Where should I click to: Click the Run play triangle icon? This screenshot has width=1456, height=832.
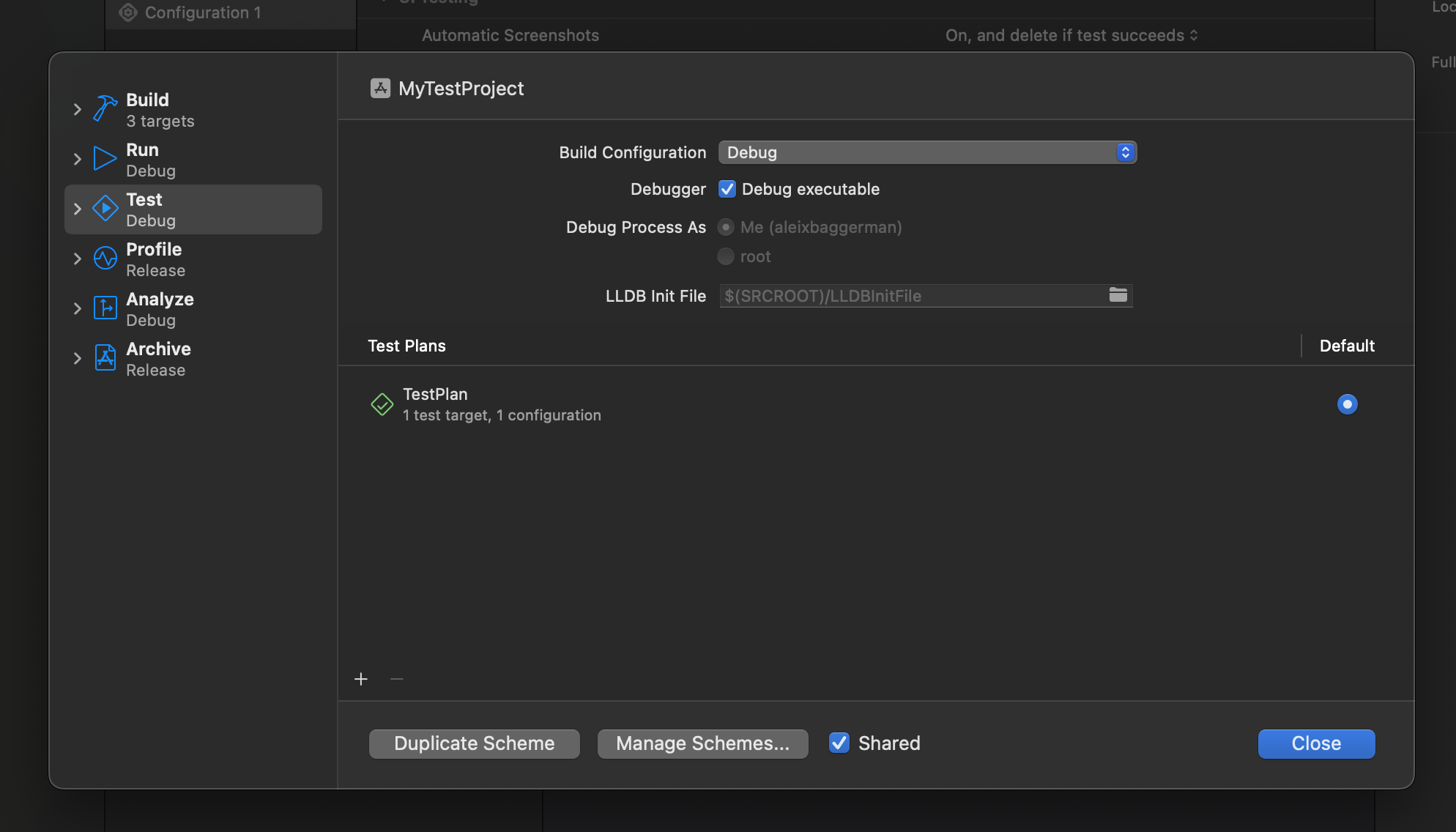click(x=105, y=159)
